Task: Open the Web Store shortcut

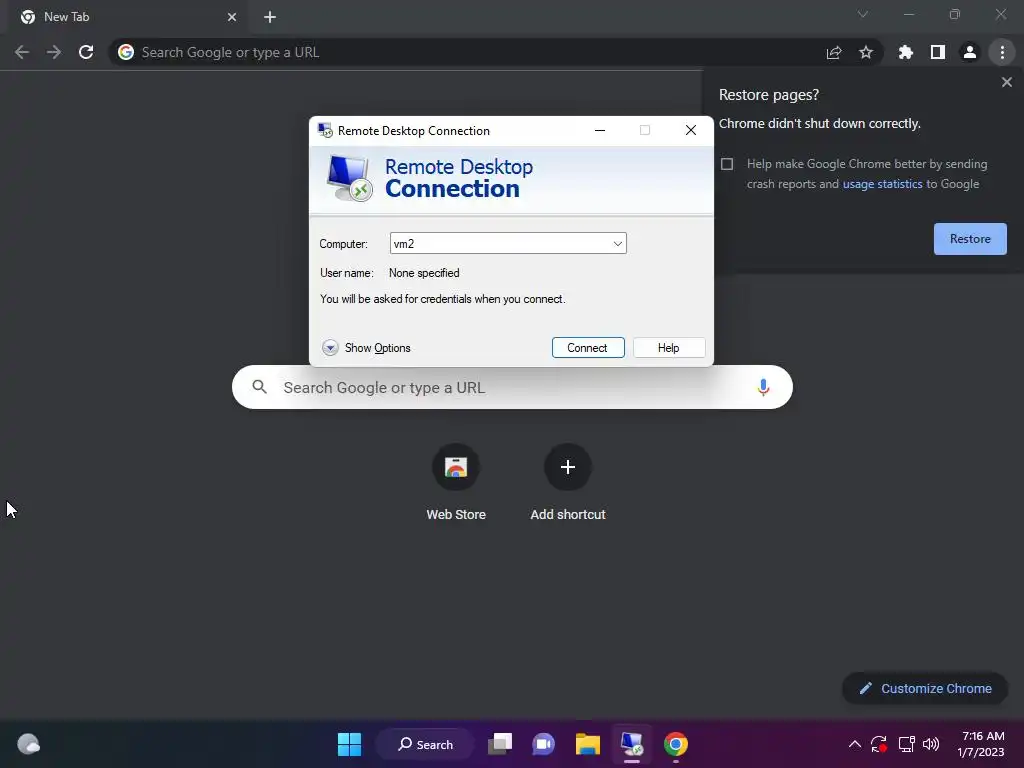Action: 456,483
